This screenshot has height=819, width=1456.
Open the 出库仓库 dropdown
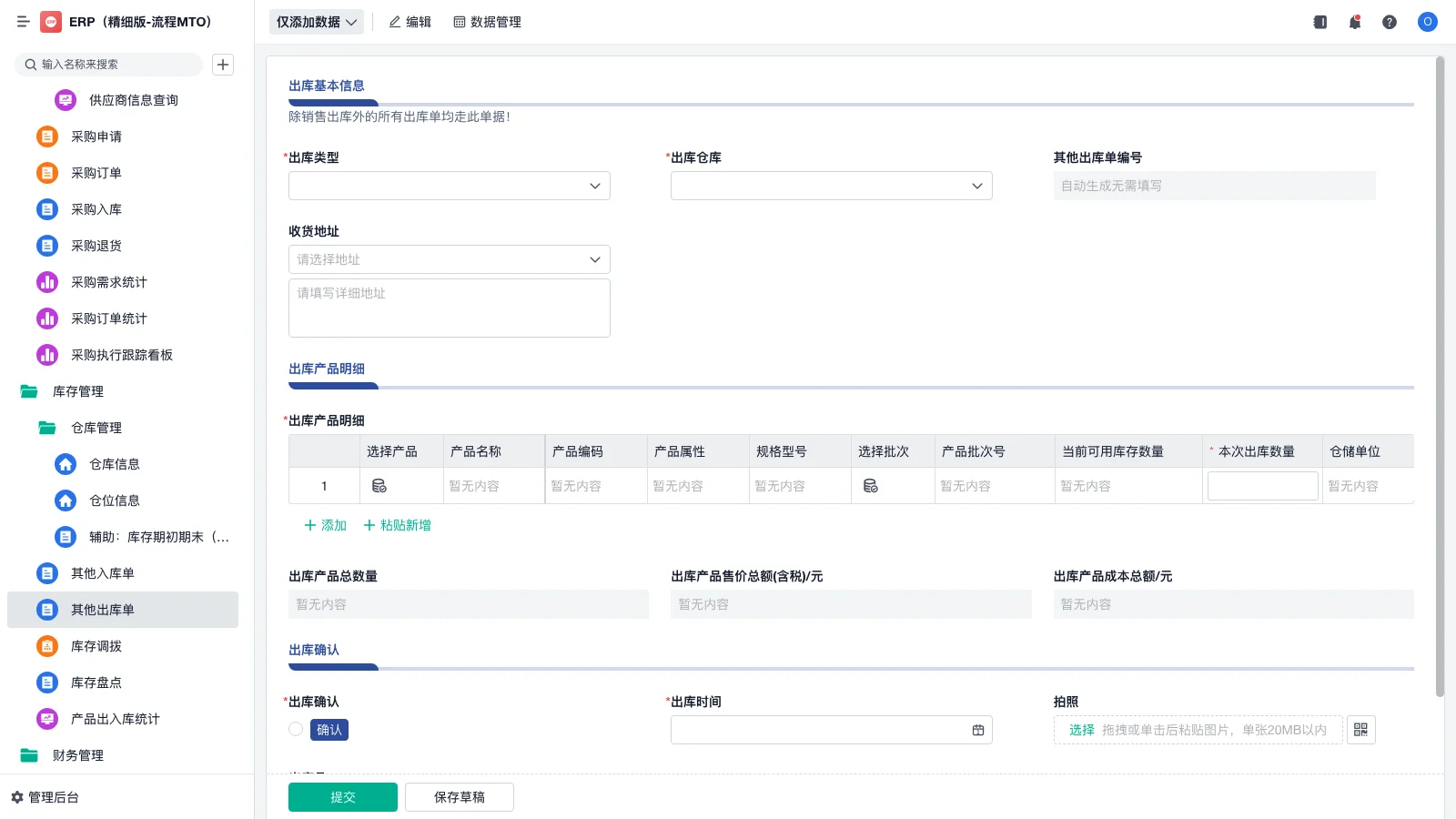[830, 186]
